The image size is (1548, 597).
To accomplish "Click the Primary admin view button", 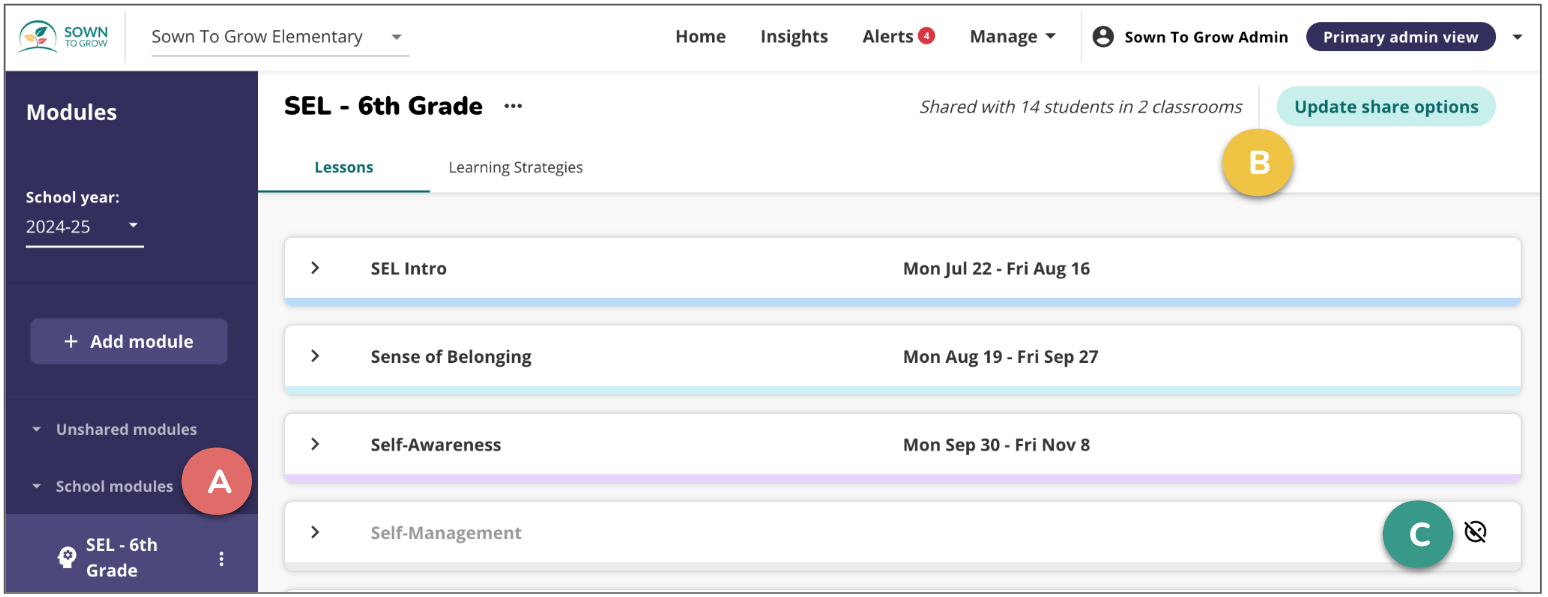I will pos(1400,37).
